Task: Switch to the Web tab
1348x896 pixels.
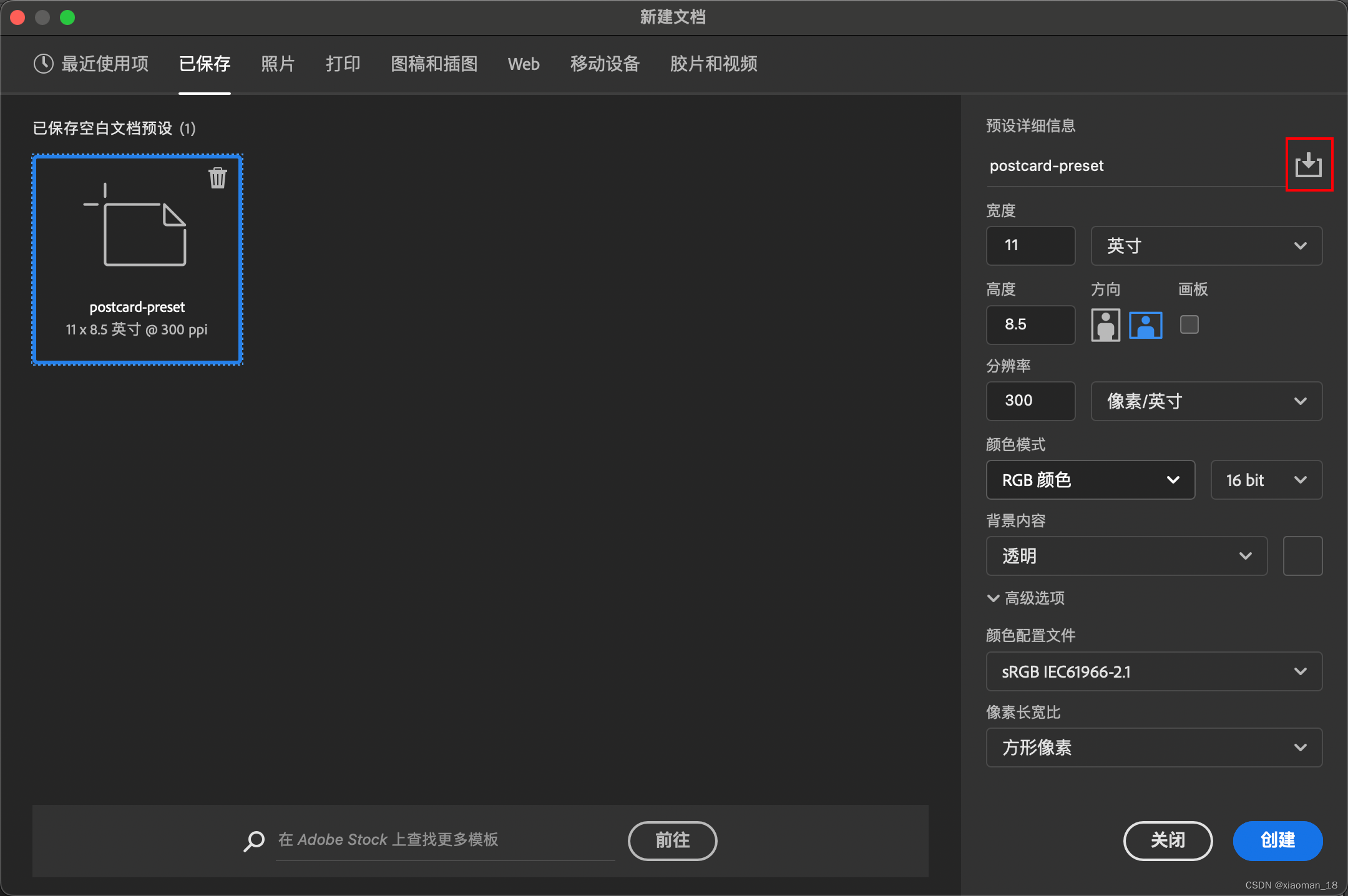Action: (x=524, y=64)
